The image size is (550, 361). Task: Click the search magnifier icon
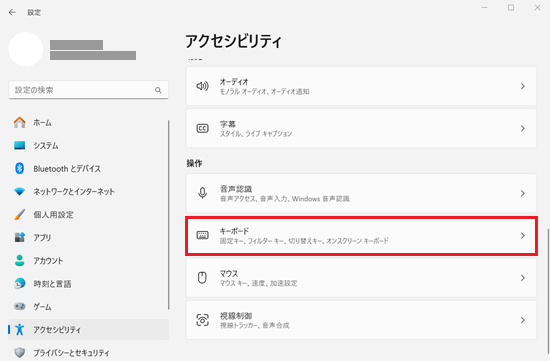(158, 90)
